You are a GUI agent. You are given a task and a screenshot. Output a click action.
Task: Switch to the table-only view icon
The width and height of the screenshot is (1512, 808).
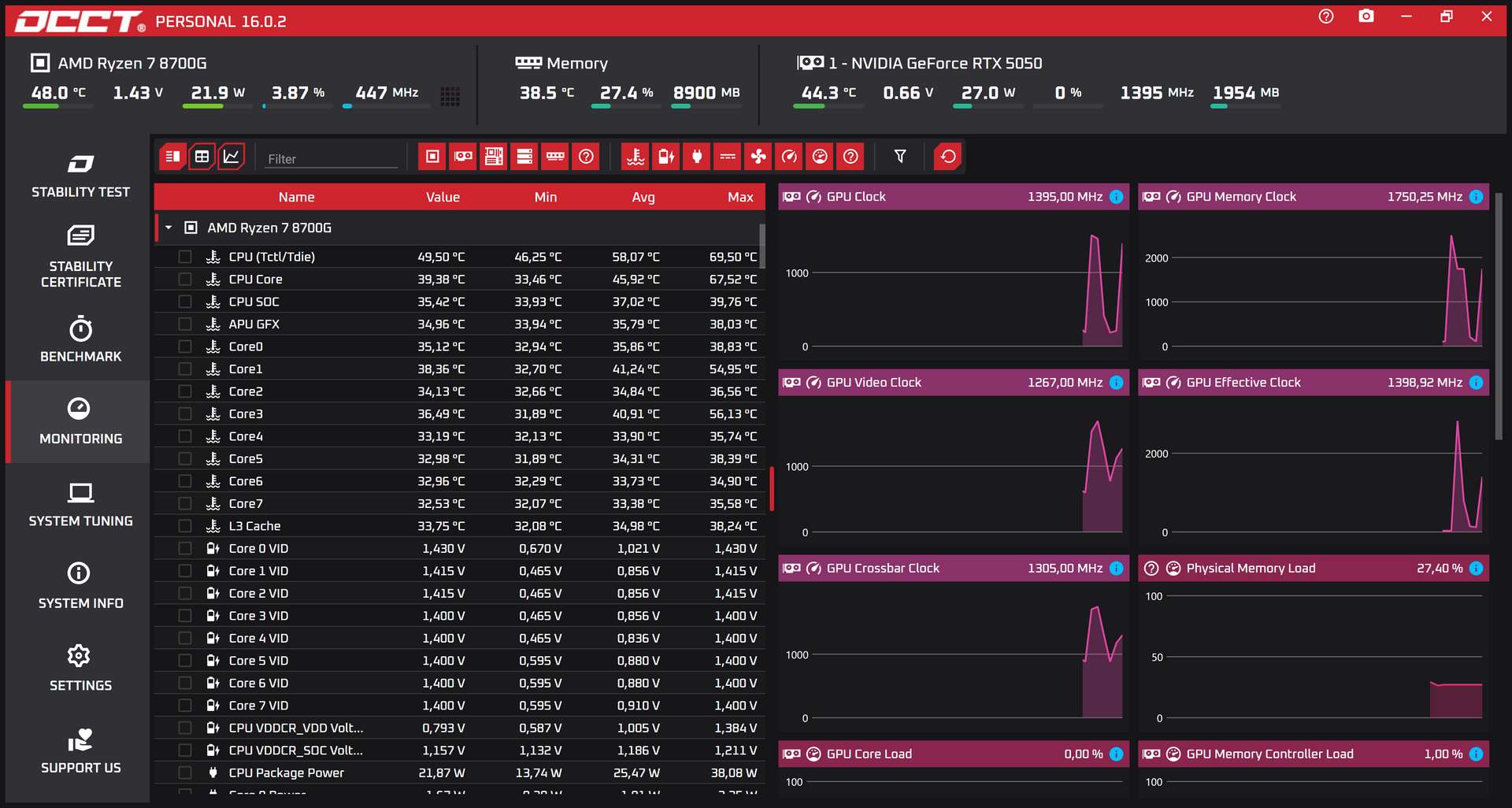202,157
